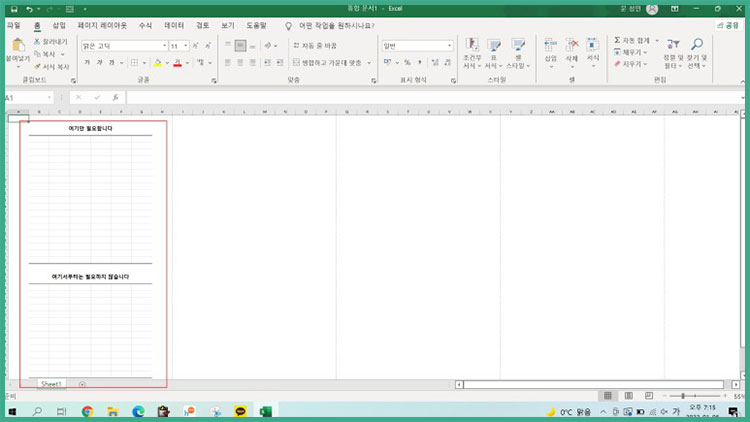The image size is (750, 422).
Task: Toggle Wrap Text (자동 줄 바꿈)
Action: [x=315, y=45]
